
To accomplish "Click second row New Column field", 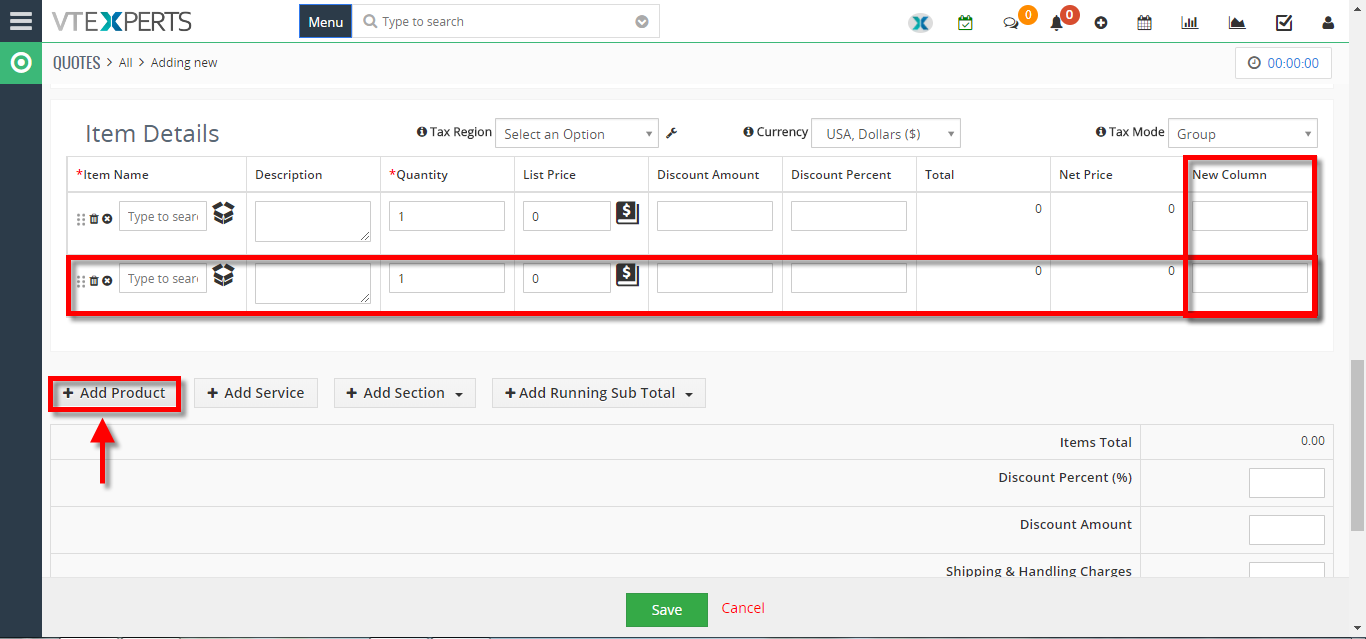I will [x=1250, y=278].
